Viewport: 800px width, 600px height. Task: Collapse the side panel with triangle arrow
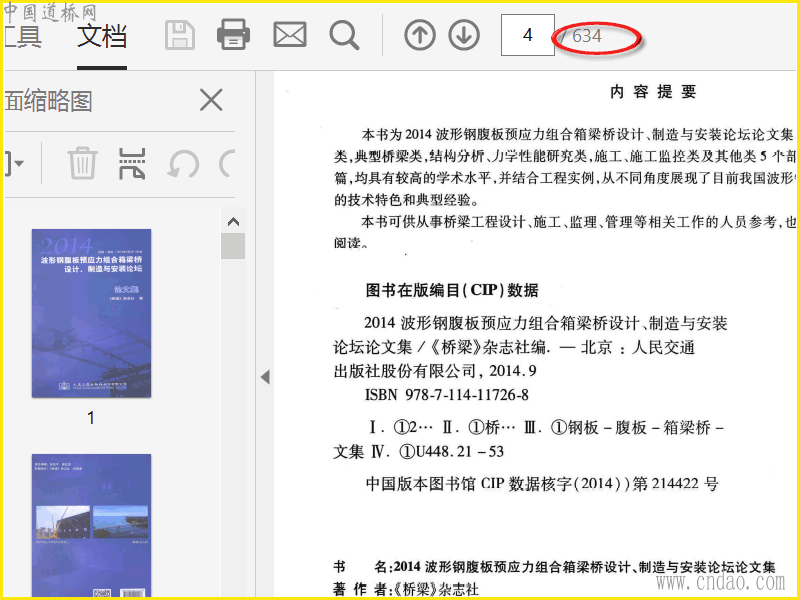click(x=265, y=377)
